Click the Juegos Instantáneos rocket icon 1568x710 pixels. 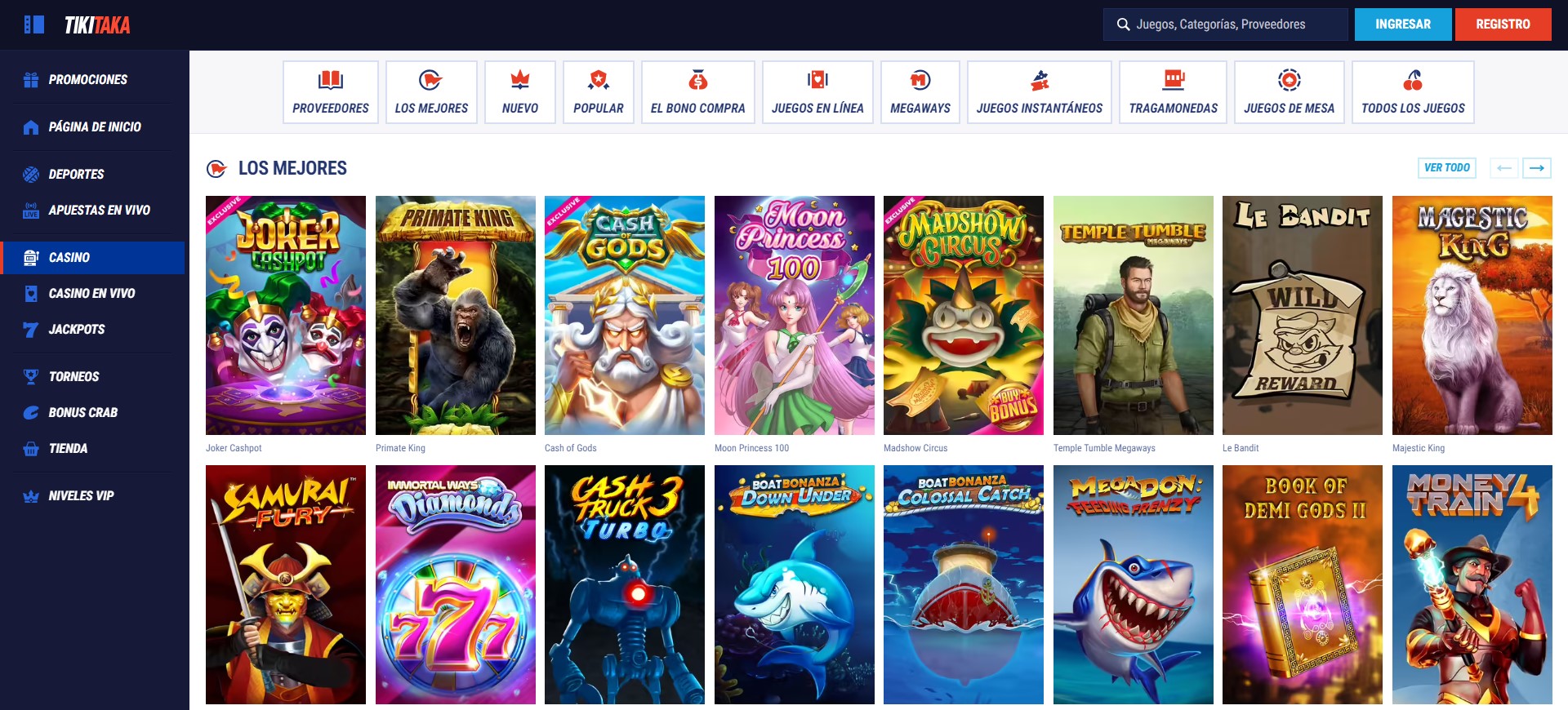click(x=1040, y=80)
